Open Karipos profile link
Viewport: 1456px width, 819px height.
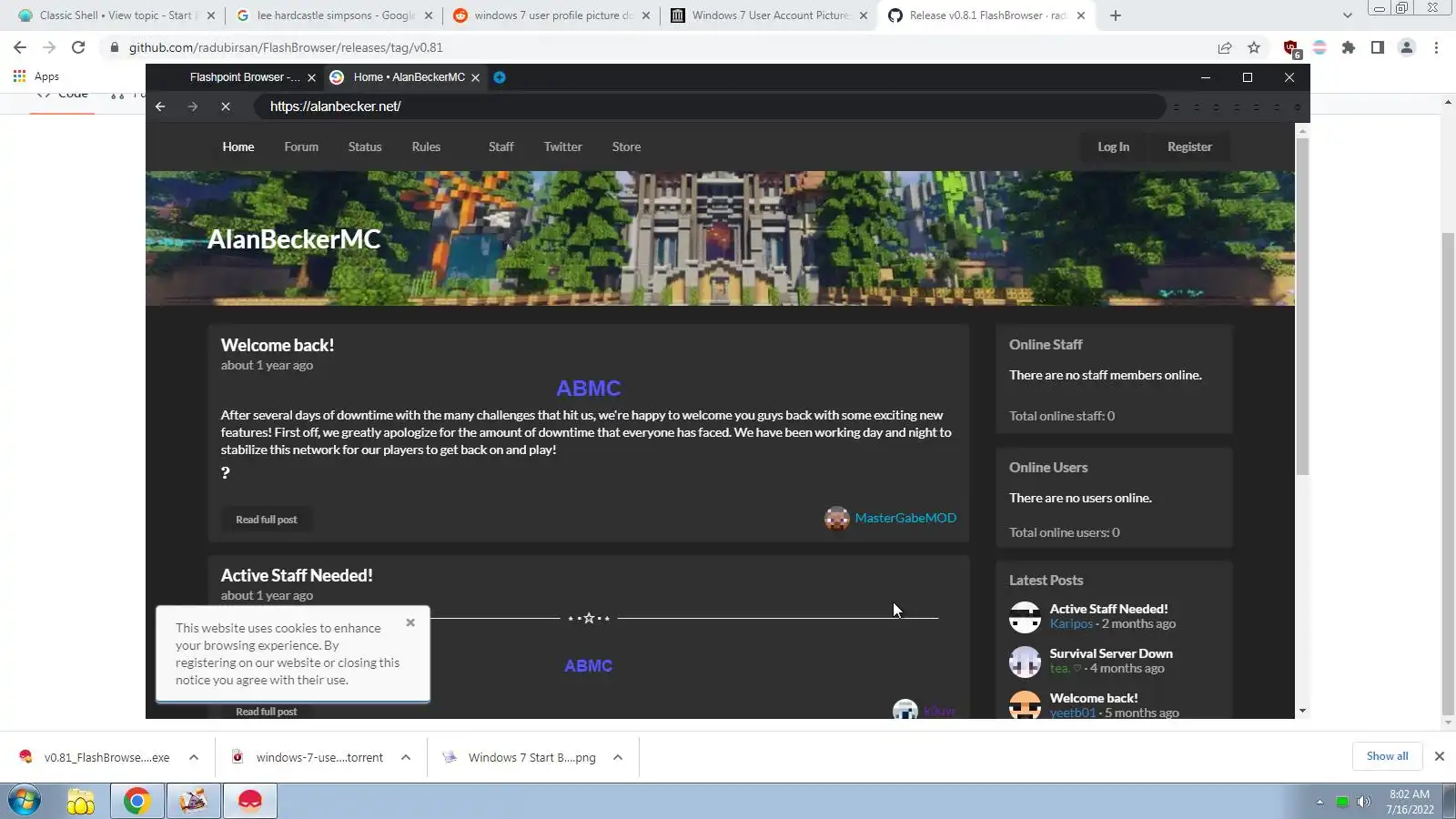coord(1071,623)
